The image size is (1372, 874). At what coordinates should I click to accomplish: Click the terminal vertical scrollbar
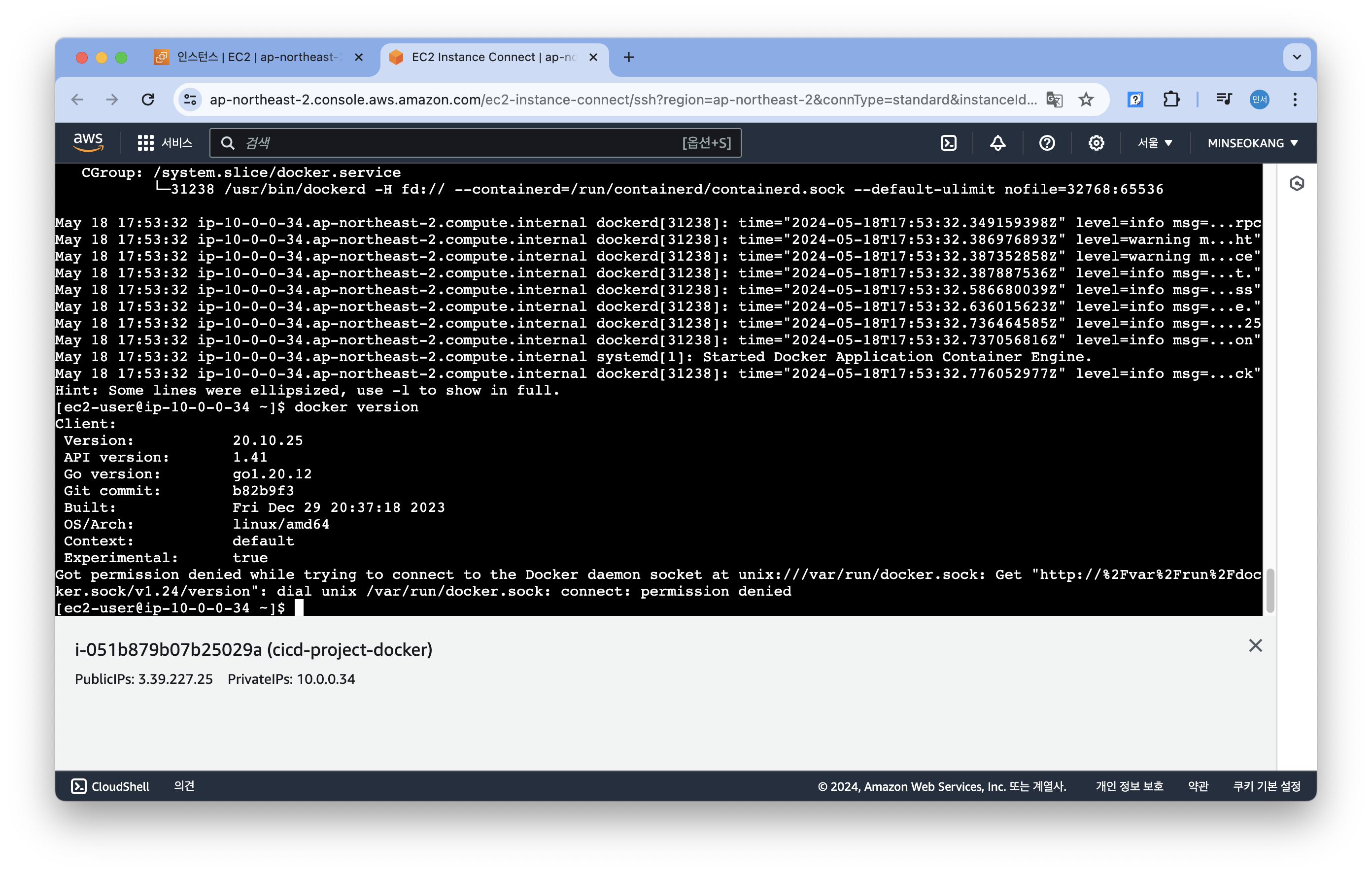(x=1270, y=590)
